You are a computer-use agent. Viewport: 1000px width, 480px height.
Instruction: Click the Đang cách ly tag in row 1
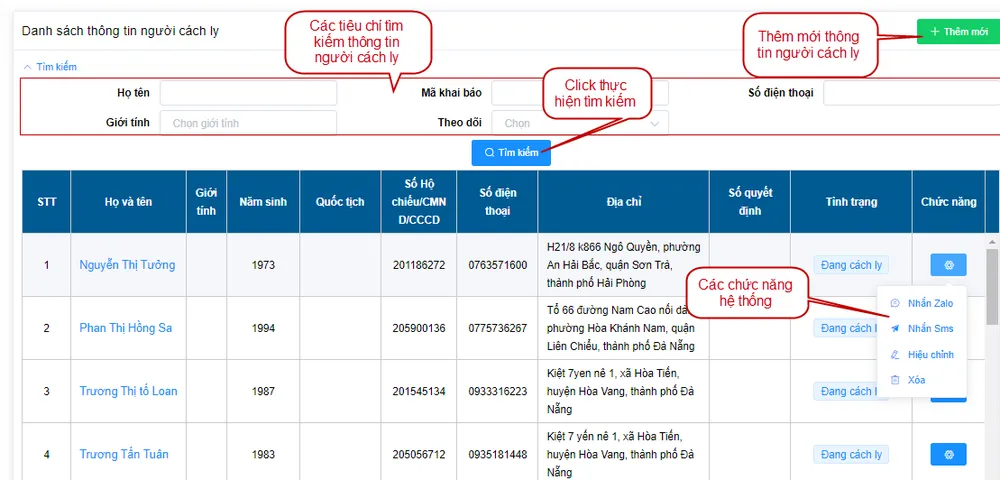click(850, 265)
